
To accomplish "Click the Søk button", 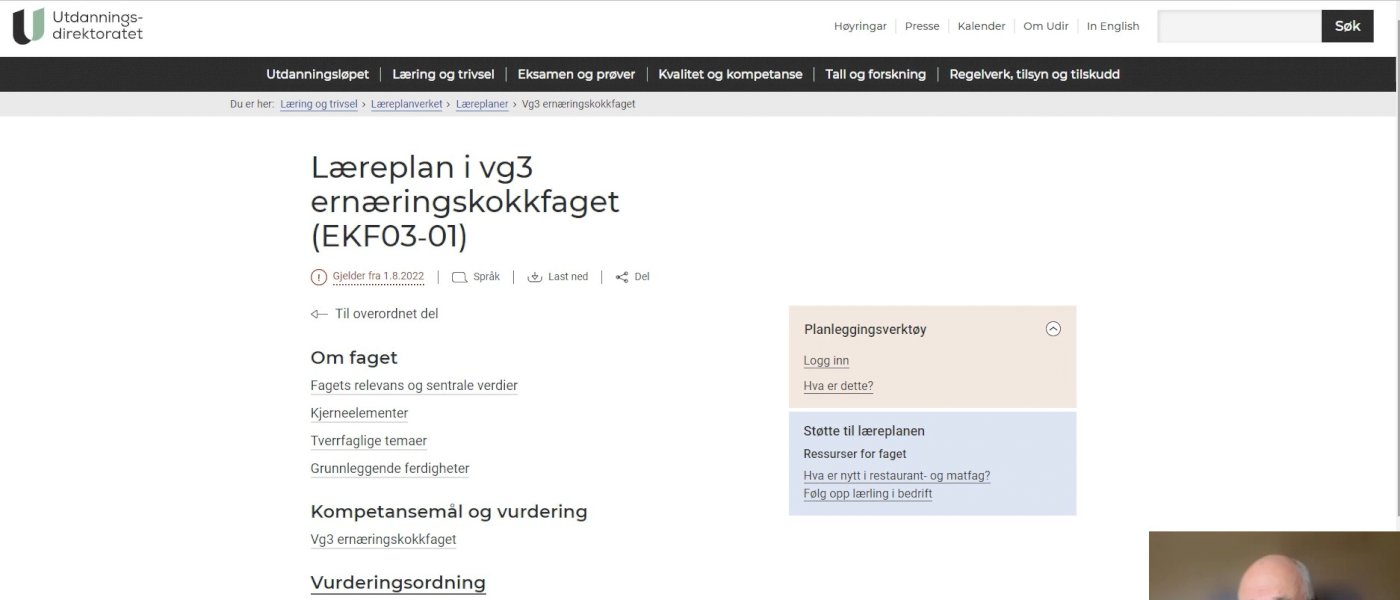I will click(x=1347, y=26).
